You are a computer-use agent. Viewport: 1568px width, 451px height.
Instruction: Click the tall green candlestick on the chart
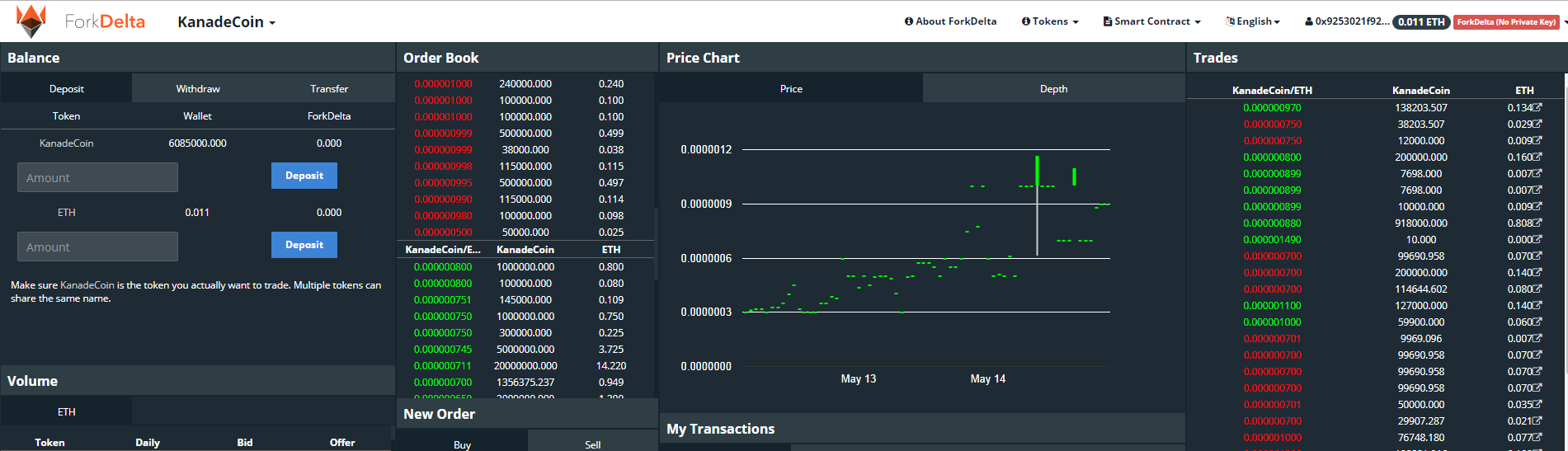(1037, 171)
